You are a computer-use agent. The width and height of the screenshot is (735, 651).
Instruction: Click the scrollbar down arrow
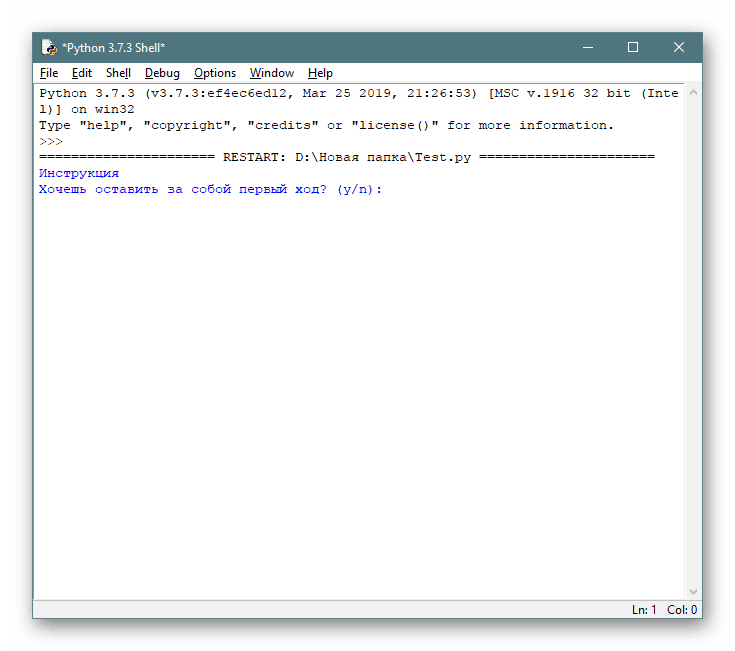click(693, 592)
